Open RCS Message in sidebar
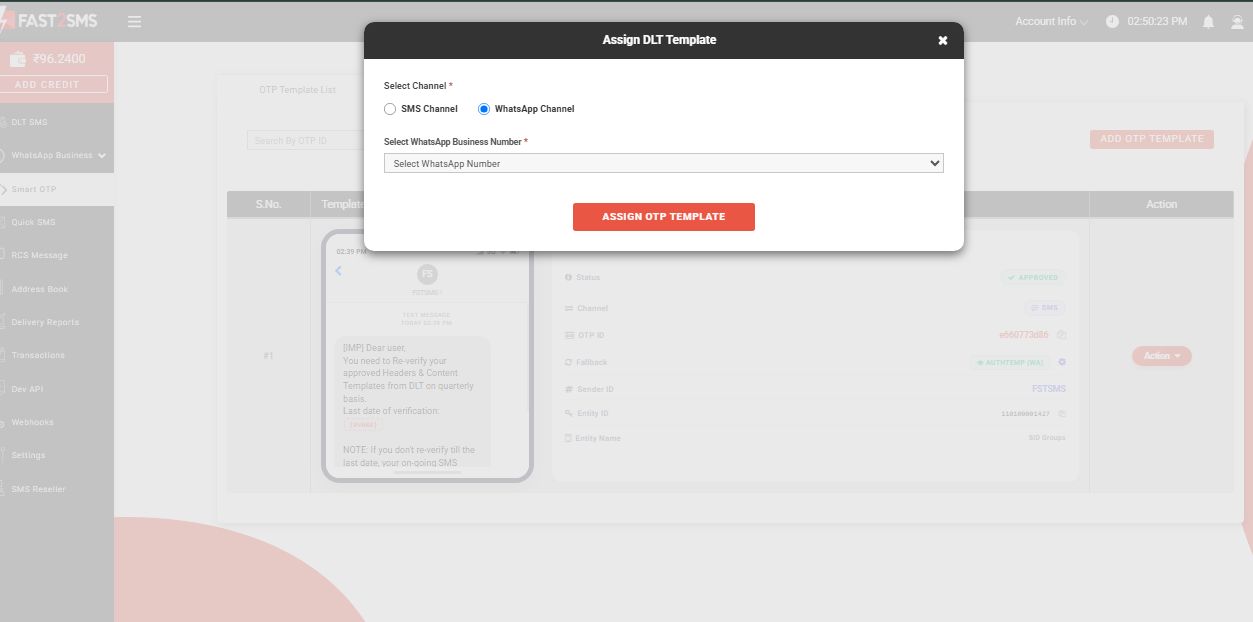1253x622 pixels. pyautogui.click(x=57, y=255)
